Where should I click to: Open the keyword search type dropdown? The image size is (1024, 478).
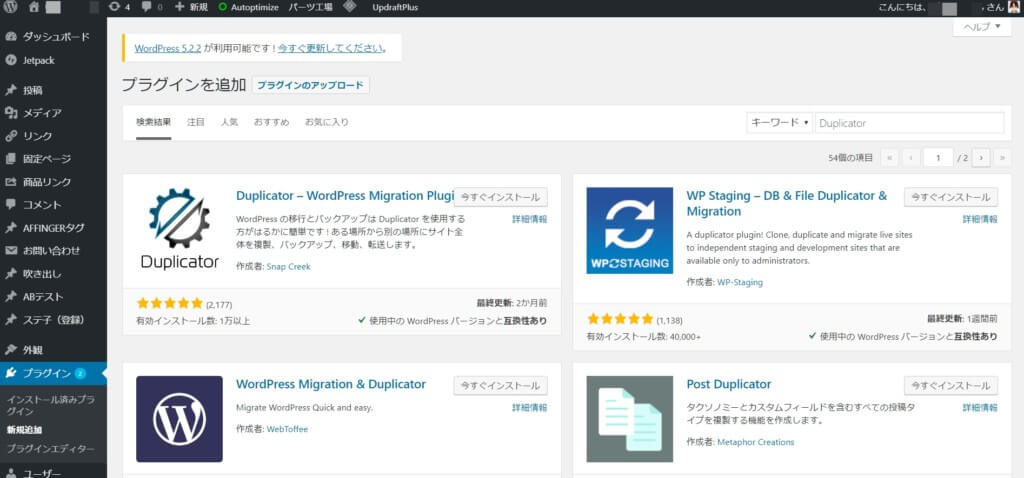[x=779, y=123]
